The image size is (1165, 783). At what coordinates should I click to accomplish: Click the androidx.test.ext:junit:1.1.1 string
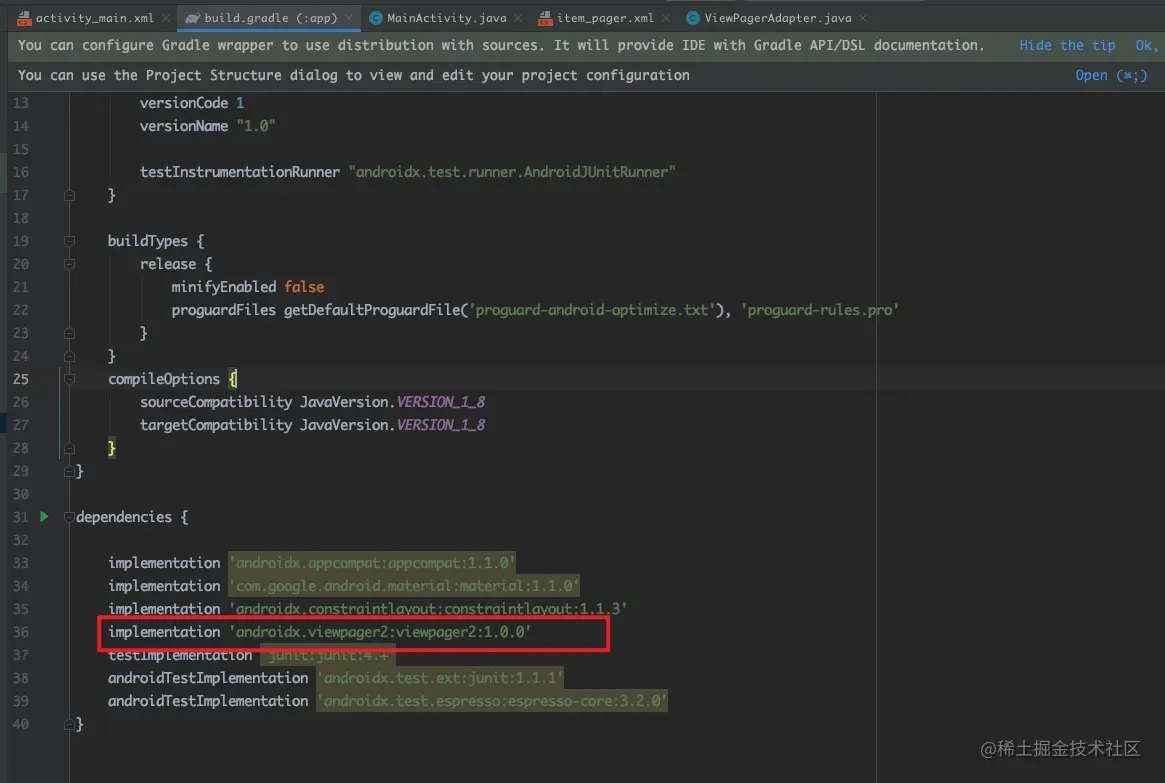(440, 678)
